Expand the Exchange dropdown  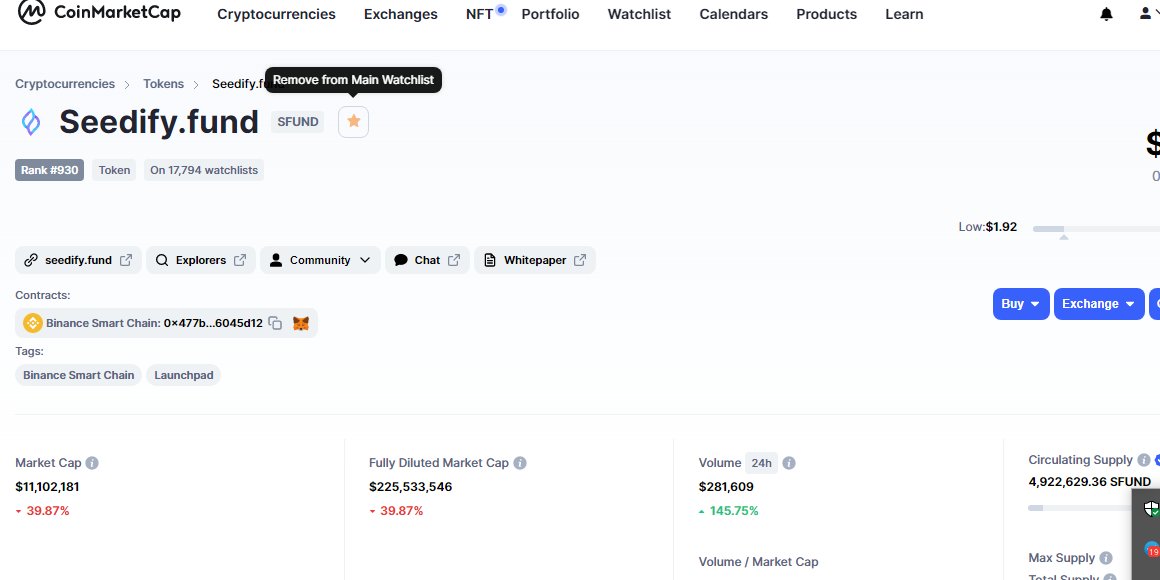[1099, 303]
